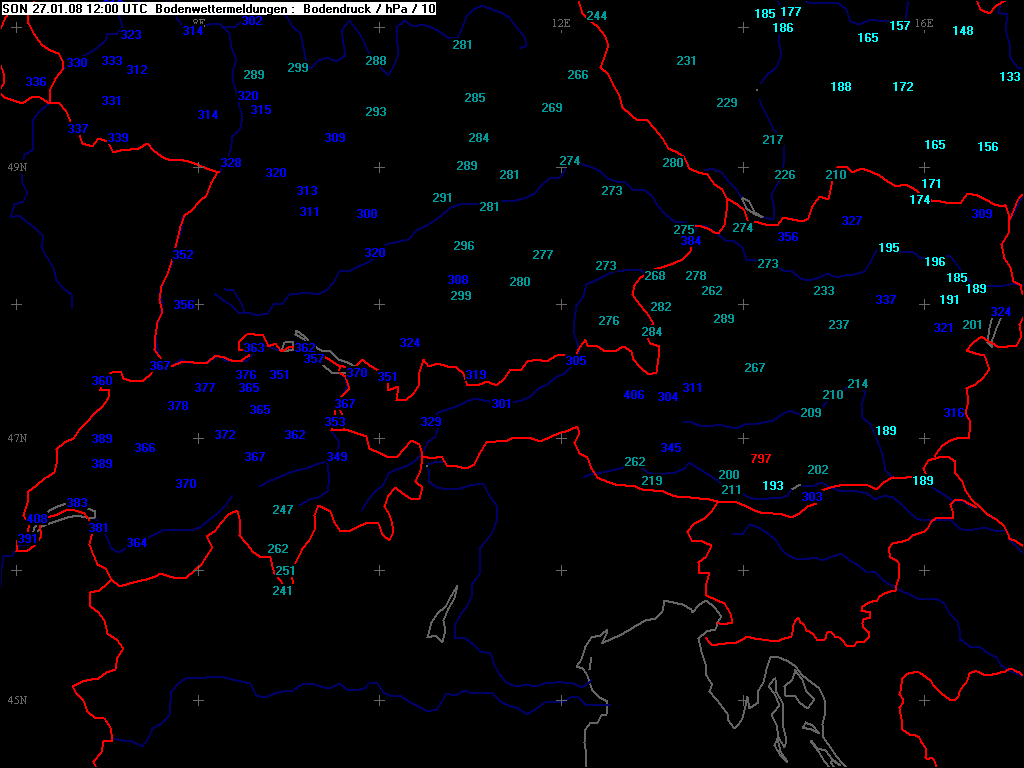Image resolution: width=1024 pixels, height=768 pixels.
Task: Select the blue 316 station value
Action: tap(954, 413)
